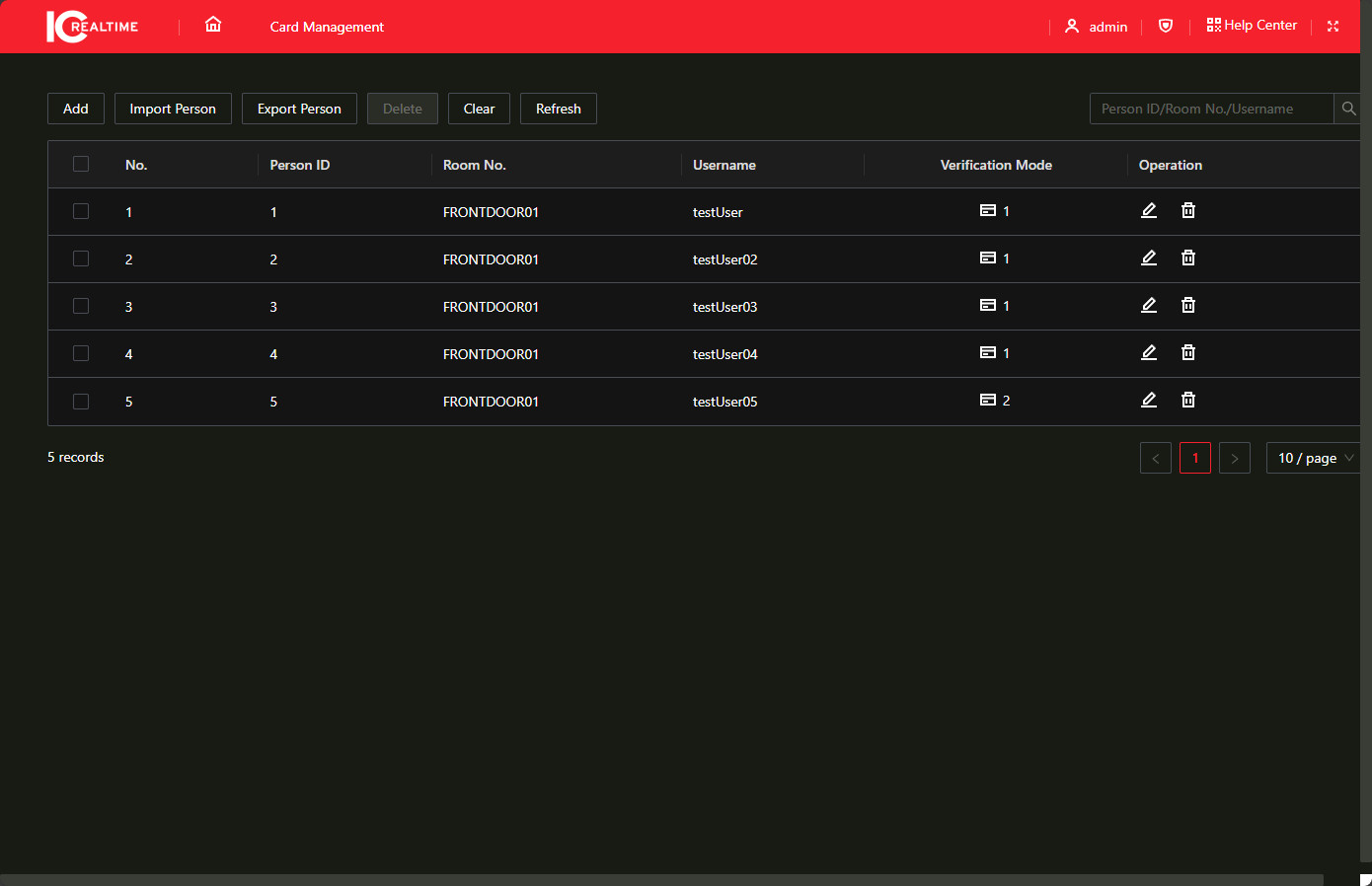The image size is (1372, 886).
Task: Tick the checkbox next to testUser02
Action: (81, 258)
